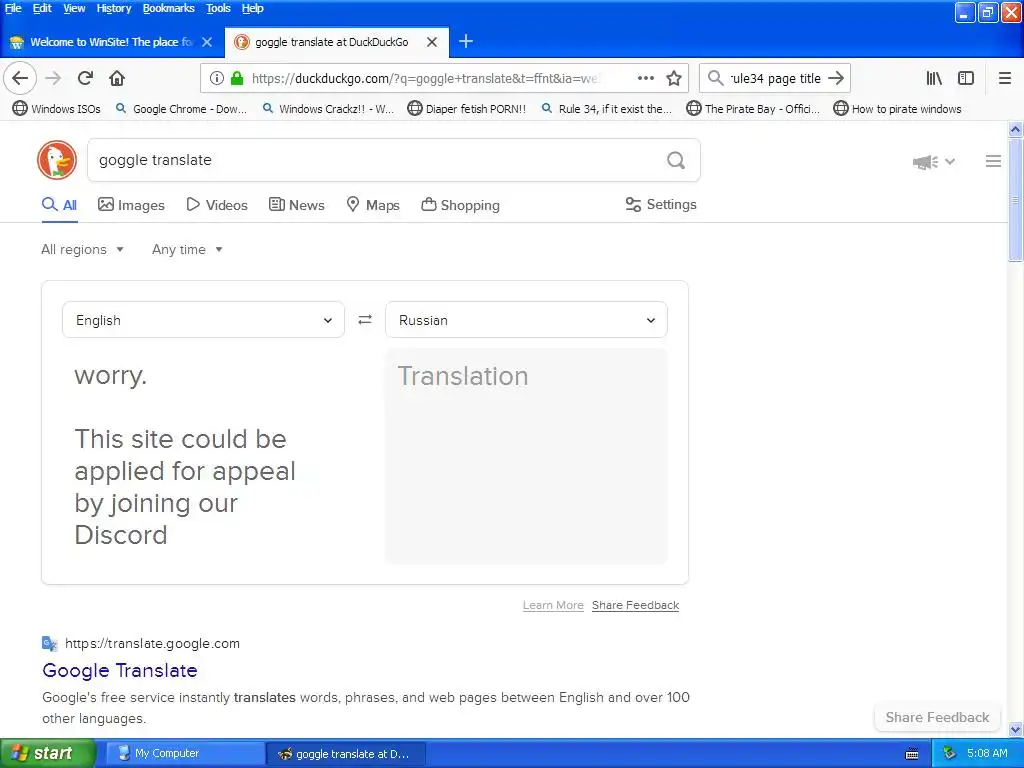Click the 5:08 AM taskbar clock
The height and width of the screenshot is (768, 1024).
tap(987, 754)
